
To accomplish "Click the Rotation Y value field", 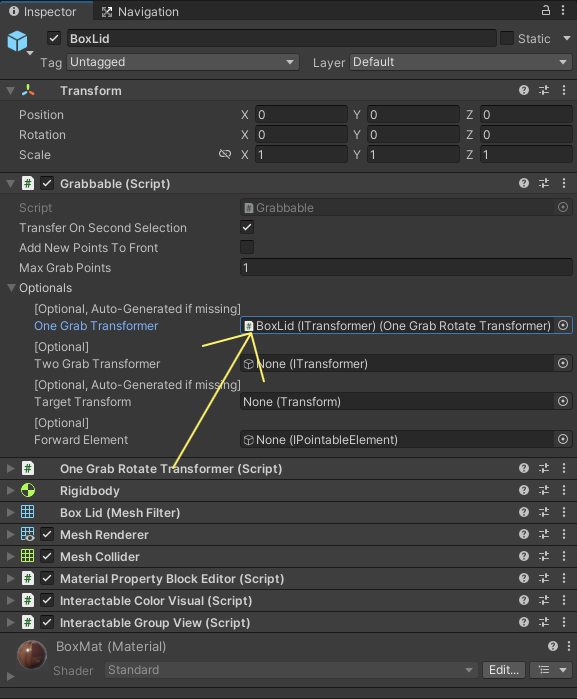I will click(413, 135).
